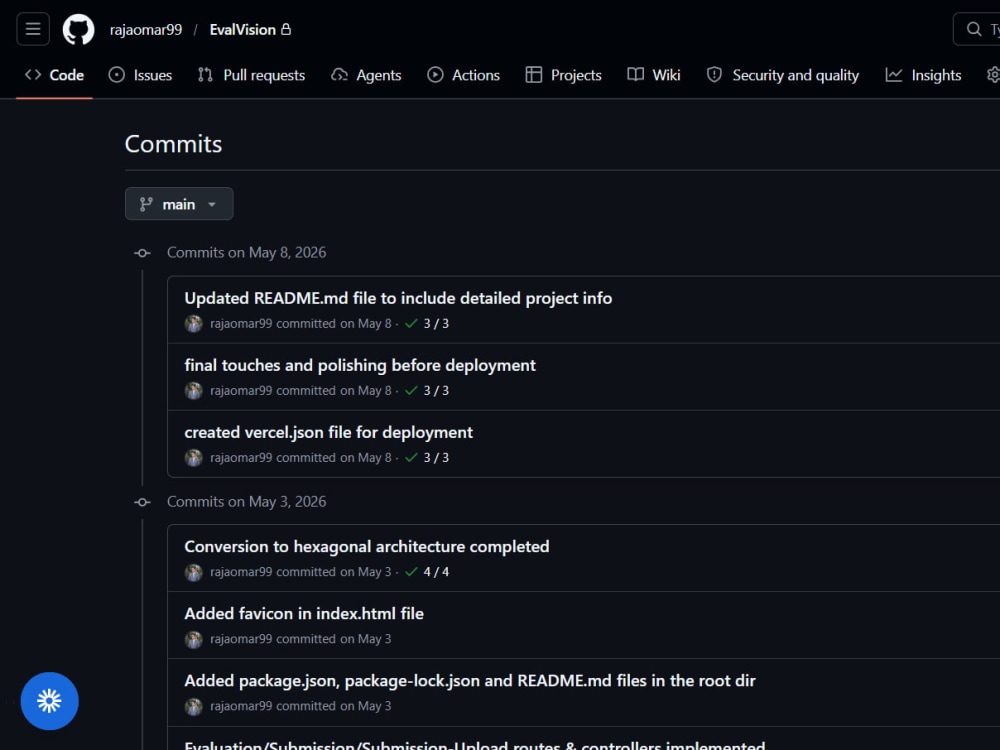Open the Actions tab
The width and height of the screenshot is (1000, 750).
tap(464, 75)
